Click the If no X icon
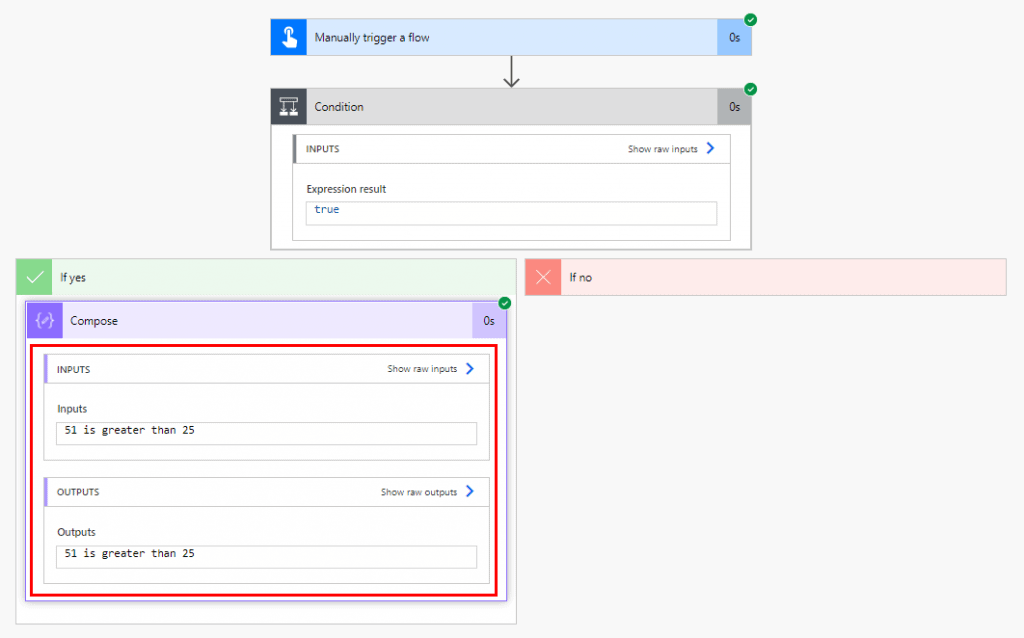The width and height of the screenshot is (1024, 638). [543, 278]
